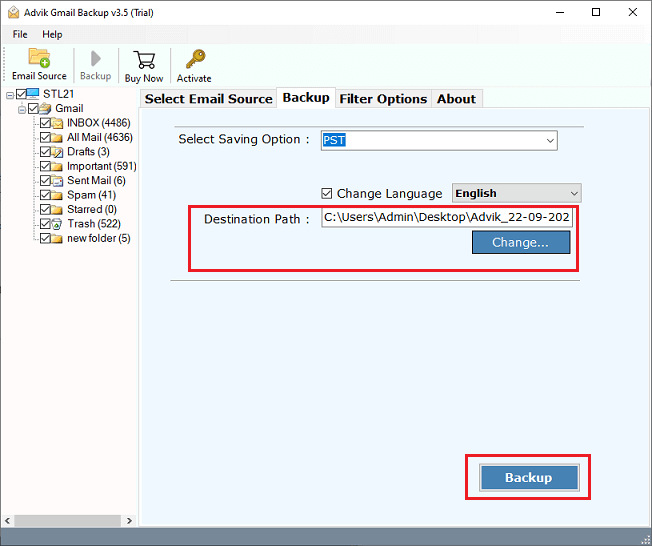This screenshot has width=652, height=546.
Task: Select the new folder (5) label
Action: [x=99, y=238]
